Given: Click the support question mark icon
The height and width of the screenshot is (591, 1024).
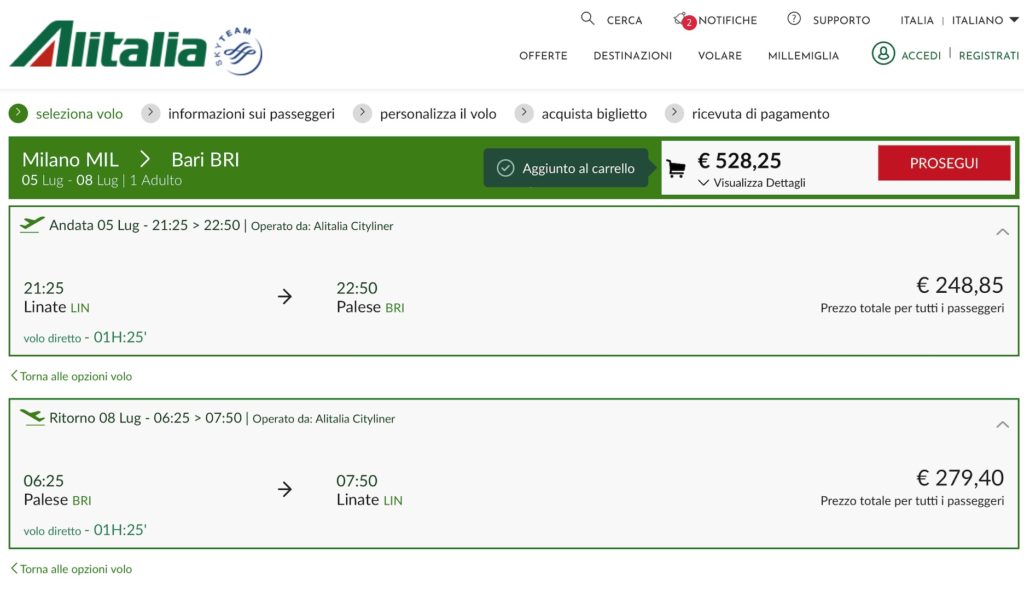Looking at the screenshot, I should [793, 19].
